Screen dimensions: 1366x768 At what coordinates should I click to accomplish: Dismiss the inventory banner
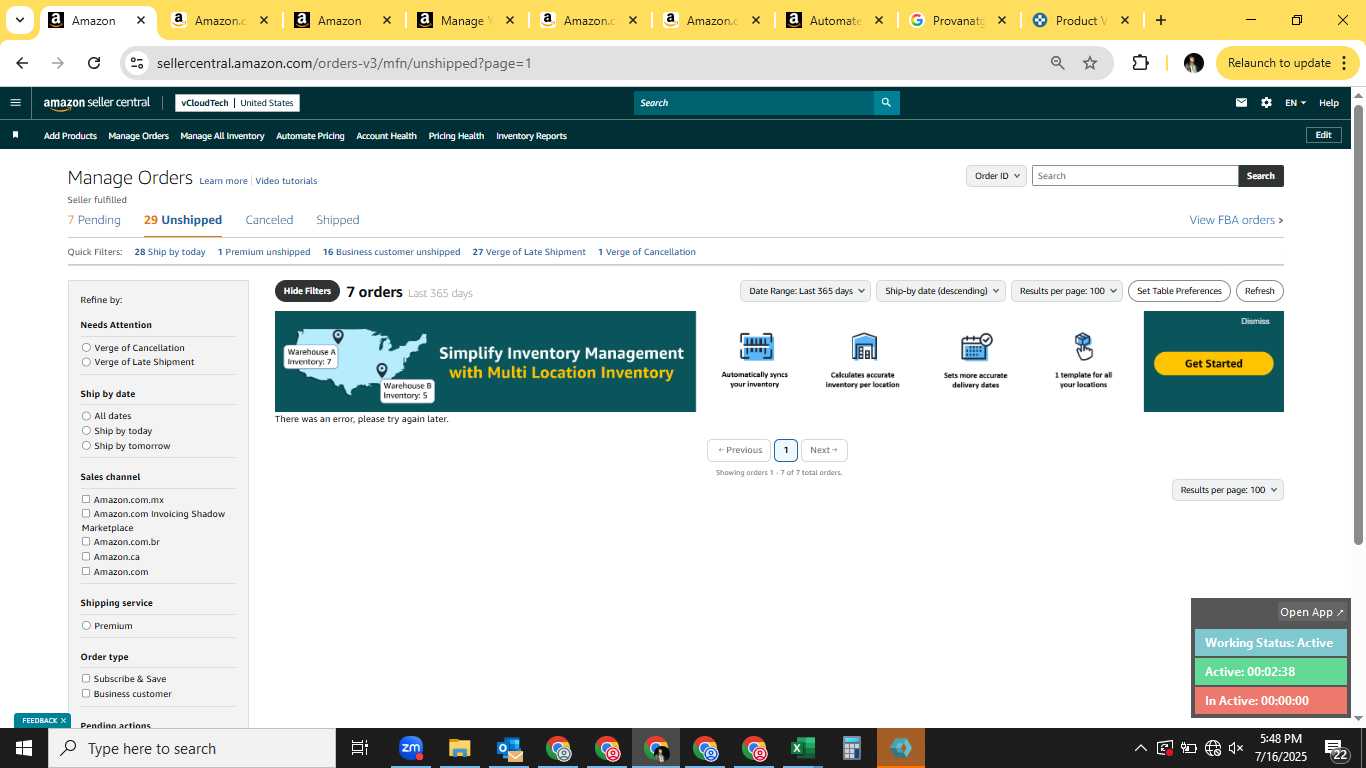point(1255,322)
